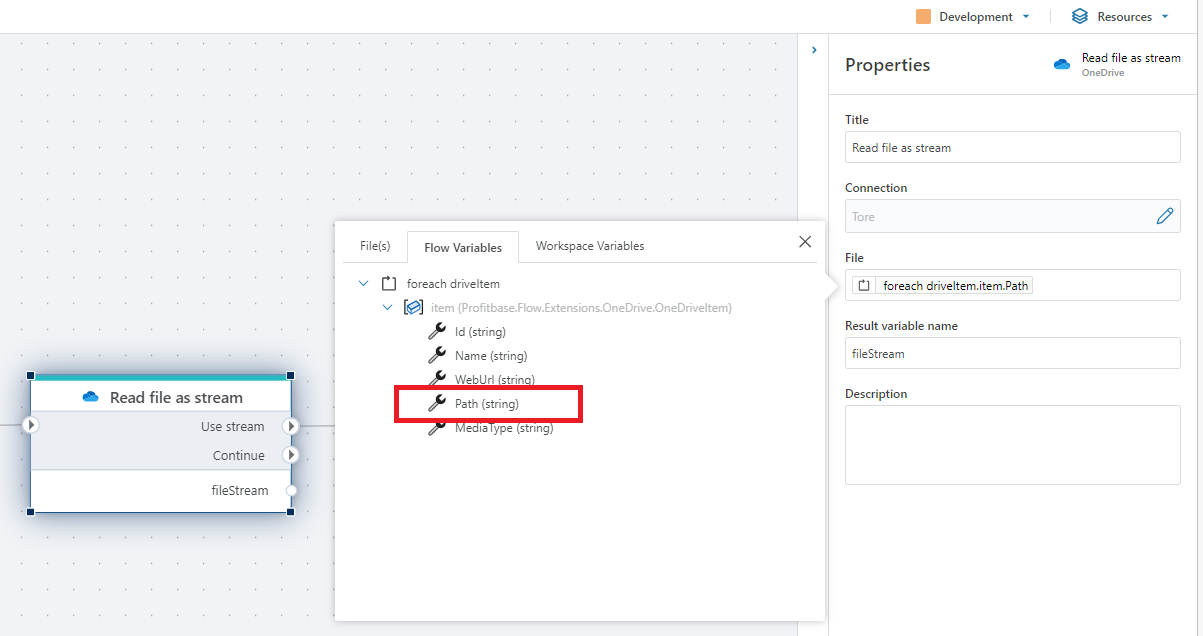Close the variable picker popup
This screenshot has height=636, width=1203.
coord(805,241)
